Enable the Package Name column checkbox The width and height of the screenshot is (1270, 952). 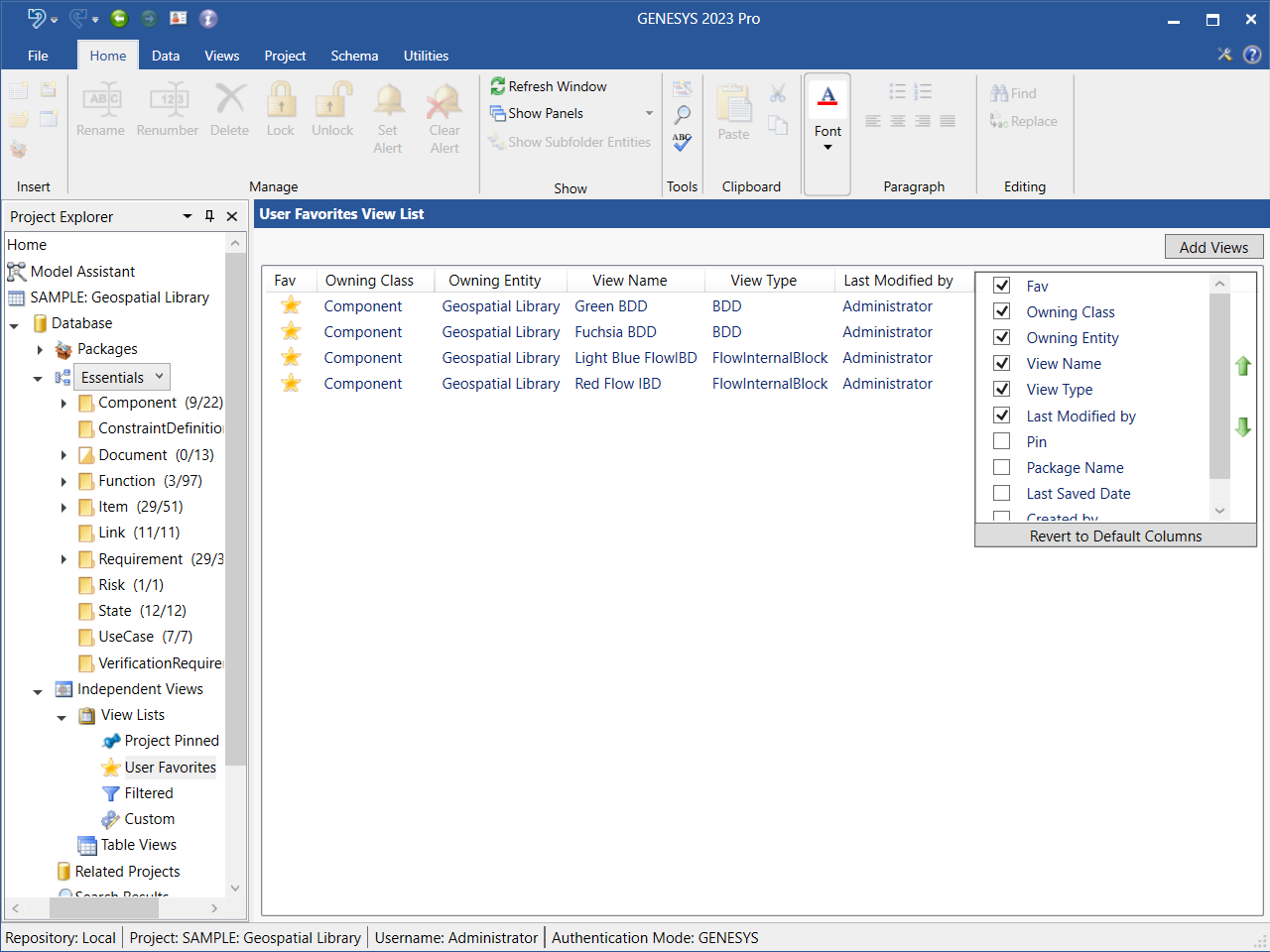click(x=1002, y=467)
